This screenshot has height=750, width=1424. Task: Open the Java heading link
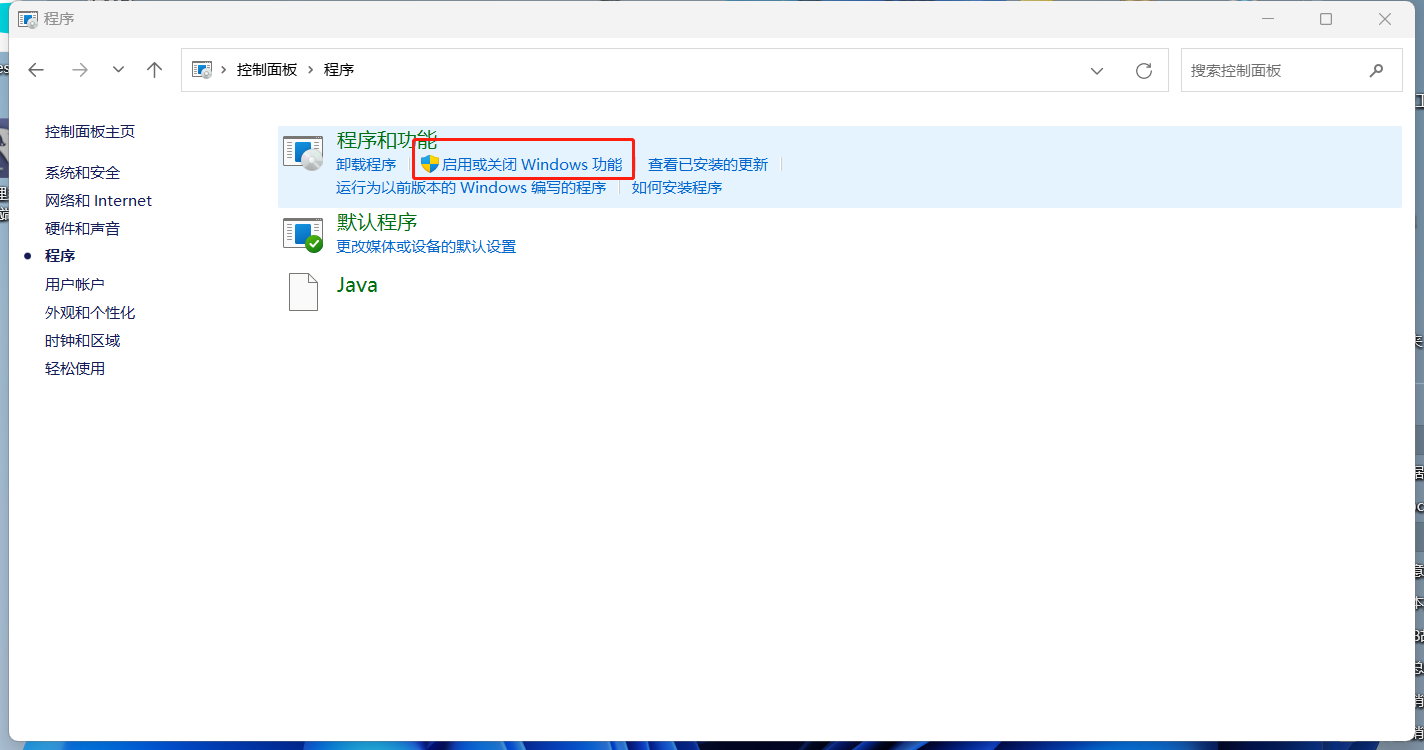coord(357,285)
